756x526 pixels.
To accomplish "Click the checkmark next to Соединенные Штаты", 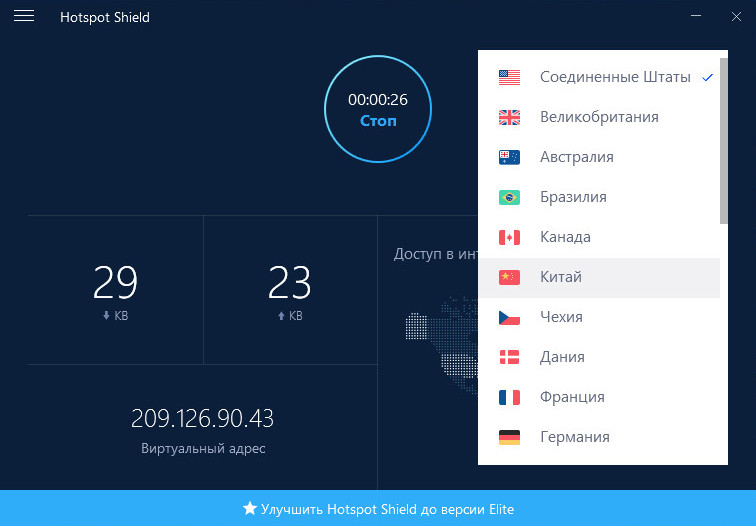I will [x=707, y=77].
